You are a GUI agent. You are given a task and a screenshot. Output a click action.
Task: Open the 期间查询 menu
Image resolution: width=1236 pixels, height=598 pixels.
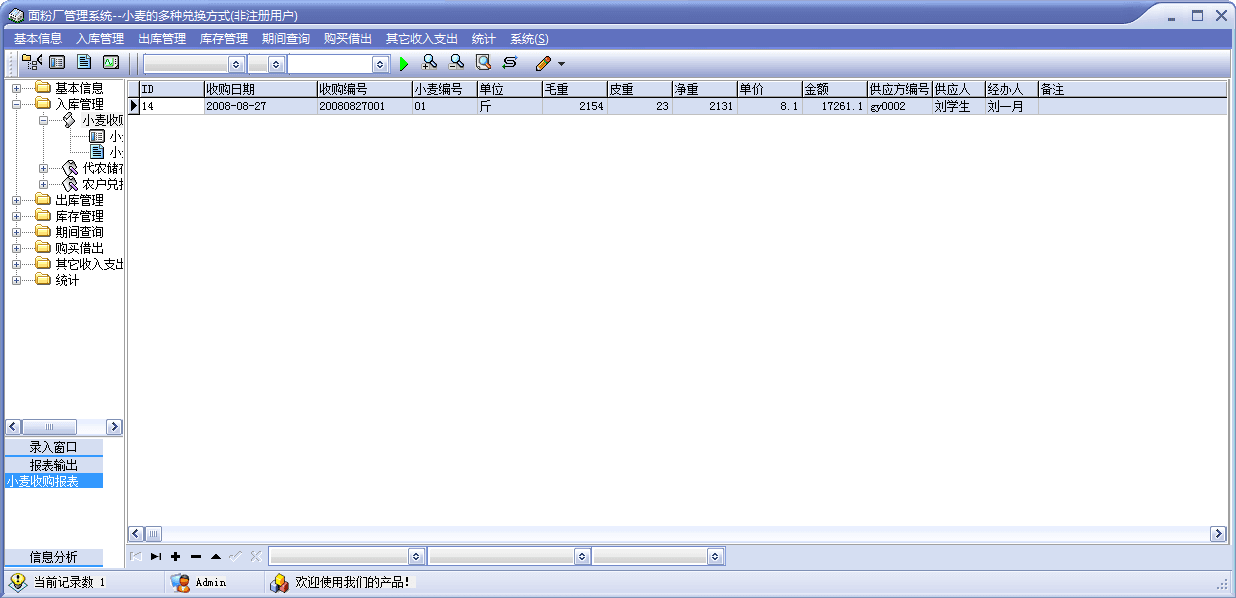click(286, 39)
